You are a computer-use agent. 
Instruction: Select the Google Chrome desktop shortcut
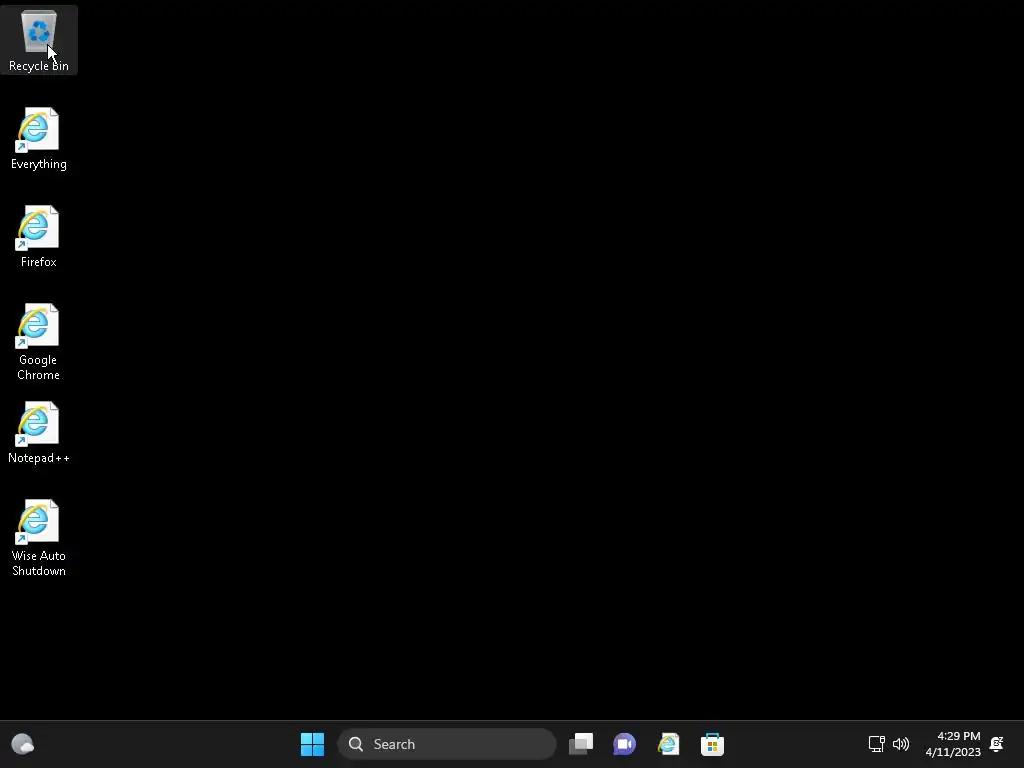(39, 342)
